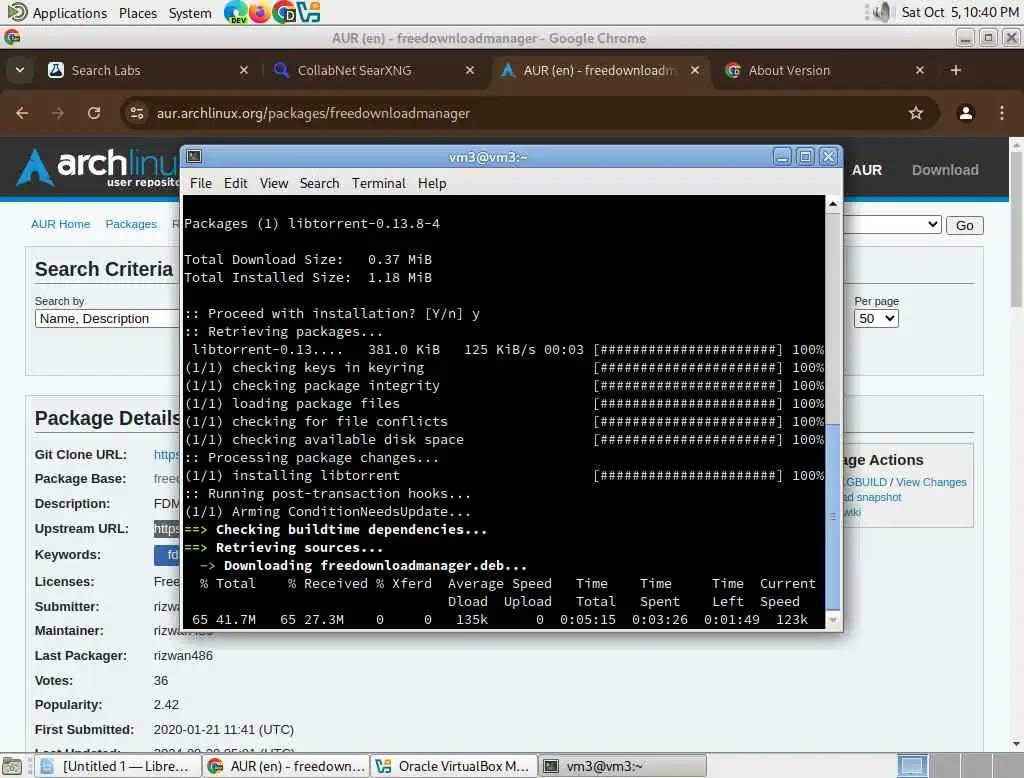Open Download link in site navbar

point(945,170)
